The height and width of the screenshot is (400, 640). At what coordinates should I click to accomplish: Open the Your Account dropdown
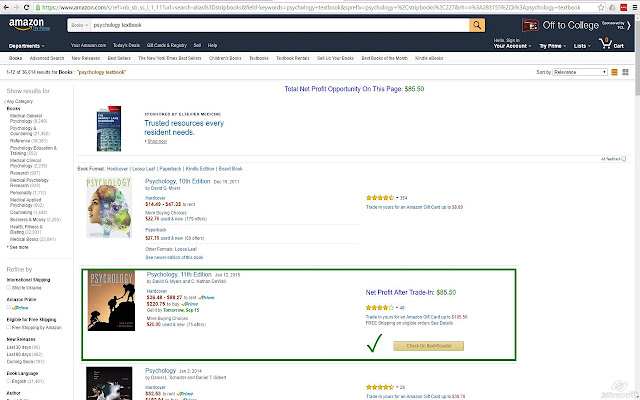(x=512, y=46)
